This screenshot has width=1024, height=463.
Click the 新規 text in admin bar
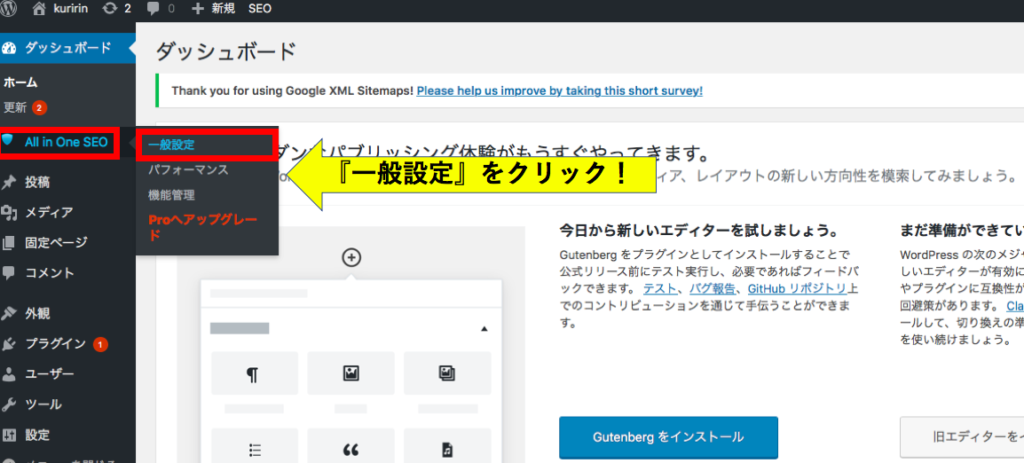point(225,9)
